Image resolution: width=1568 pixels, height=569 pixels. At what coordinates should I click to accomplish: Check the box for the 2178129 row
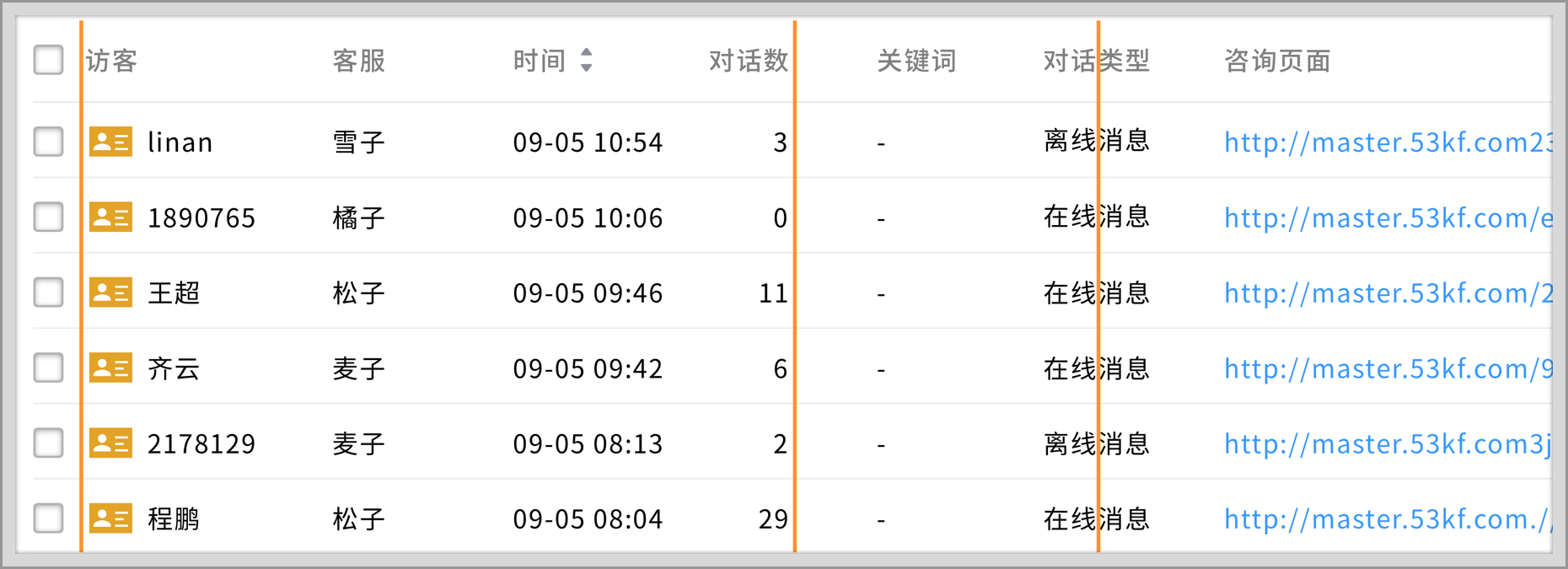49,443
